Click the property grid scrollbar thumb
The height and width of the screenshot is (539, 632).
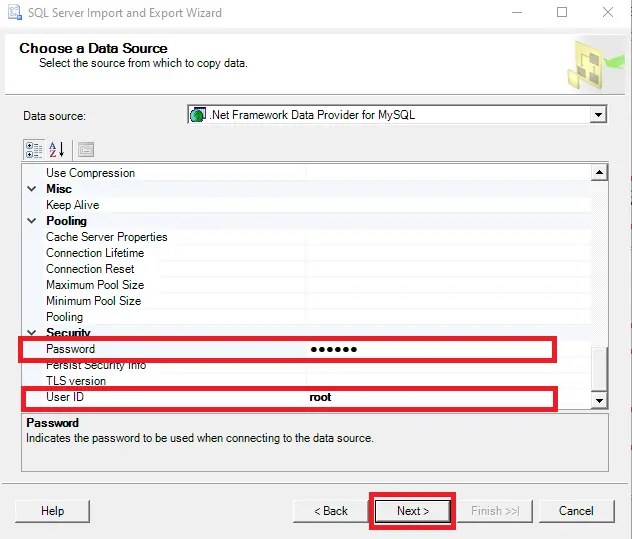pyautogui.click(x=599, y=369)
